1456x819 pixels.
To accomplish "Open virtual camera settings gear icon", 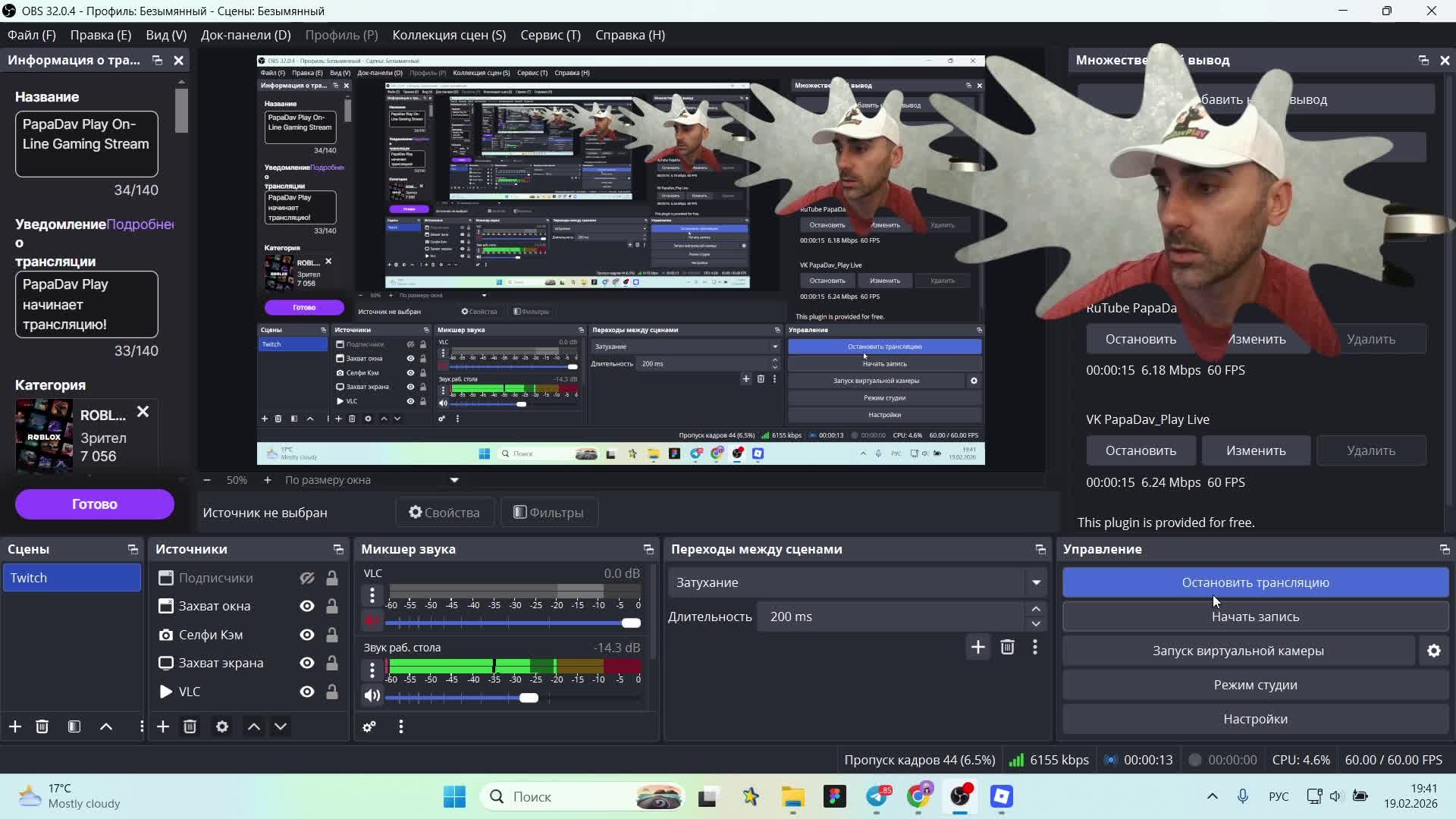I will pos(1433,651).
